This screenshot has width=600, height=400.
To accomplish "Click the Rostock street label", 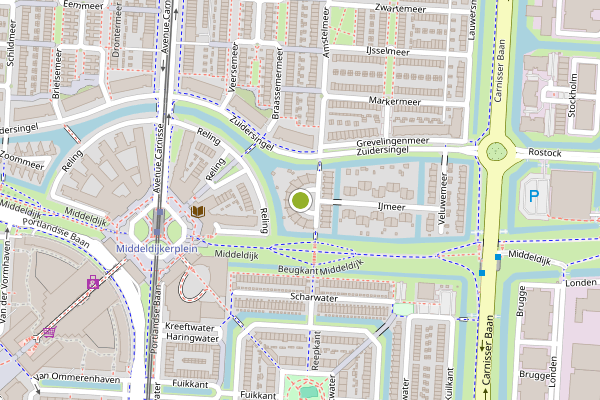I will (x=545, y=152).
